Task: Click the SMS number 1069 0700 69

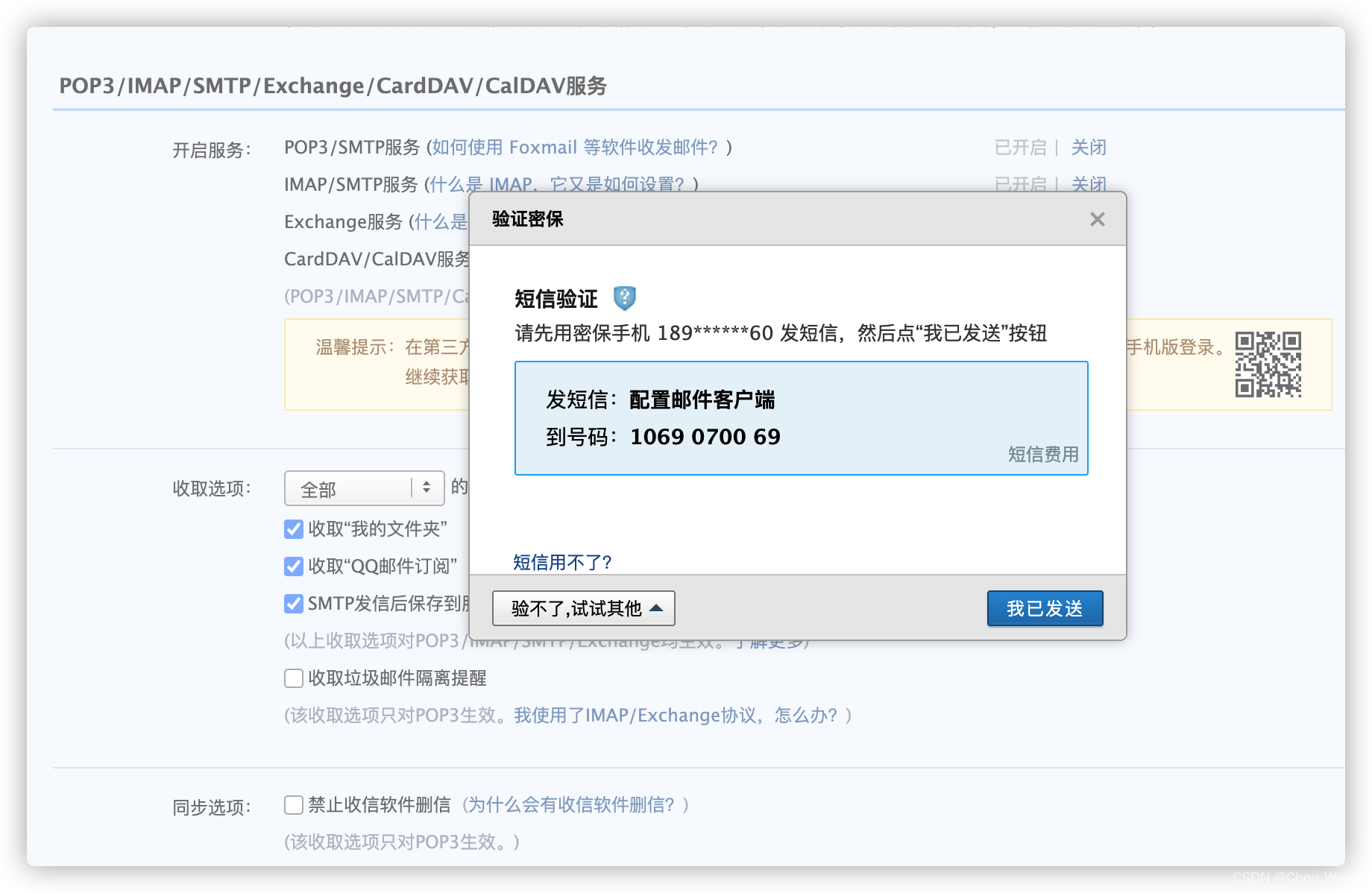Action: pos(705,437)
